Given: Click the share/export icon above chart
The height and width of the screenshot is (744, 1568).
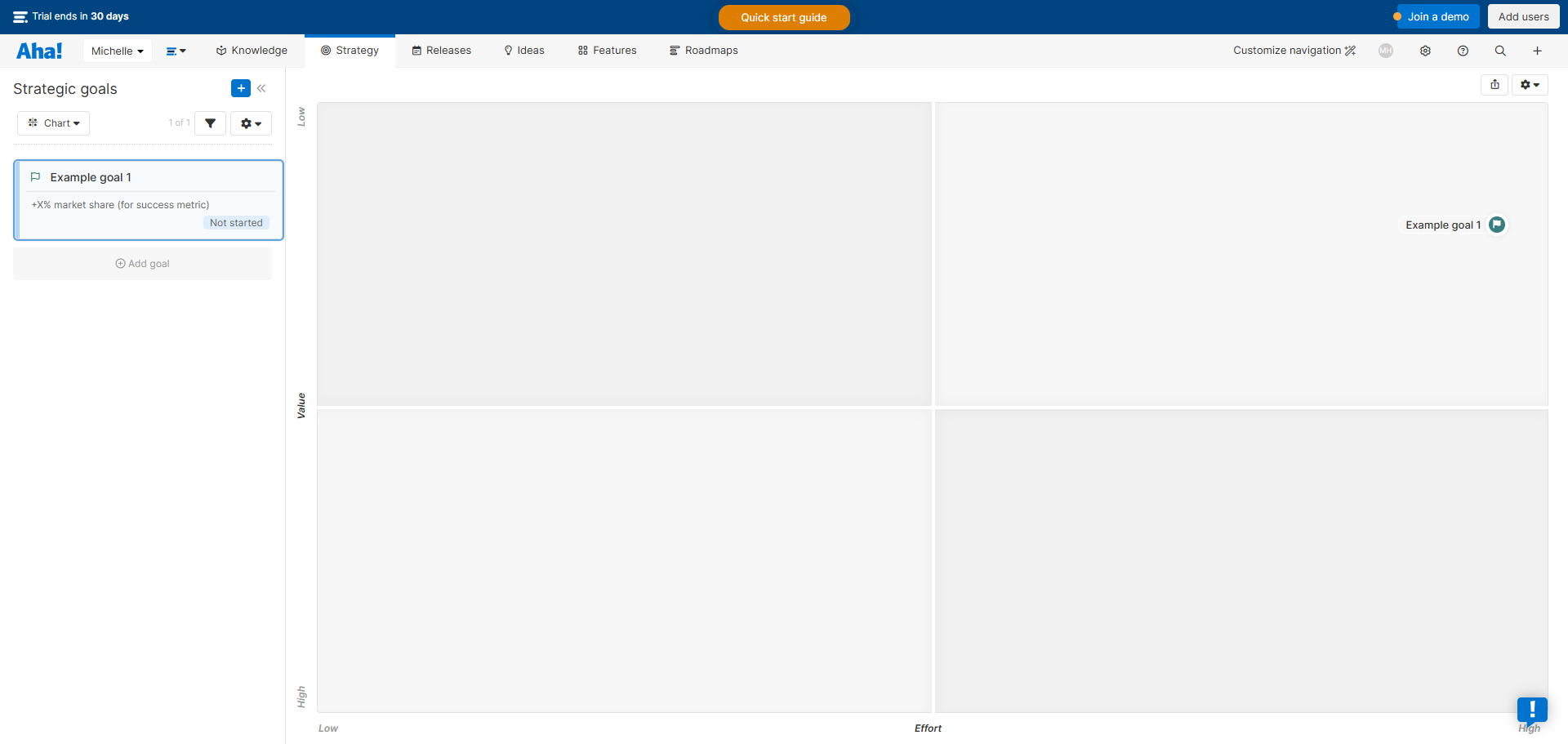Looking at the screenshot, I should click(x=1494, y=85).
